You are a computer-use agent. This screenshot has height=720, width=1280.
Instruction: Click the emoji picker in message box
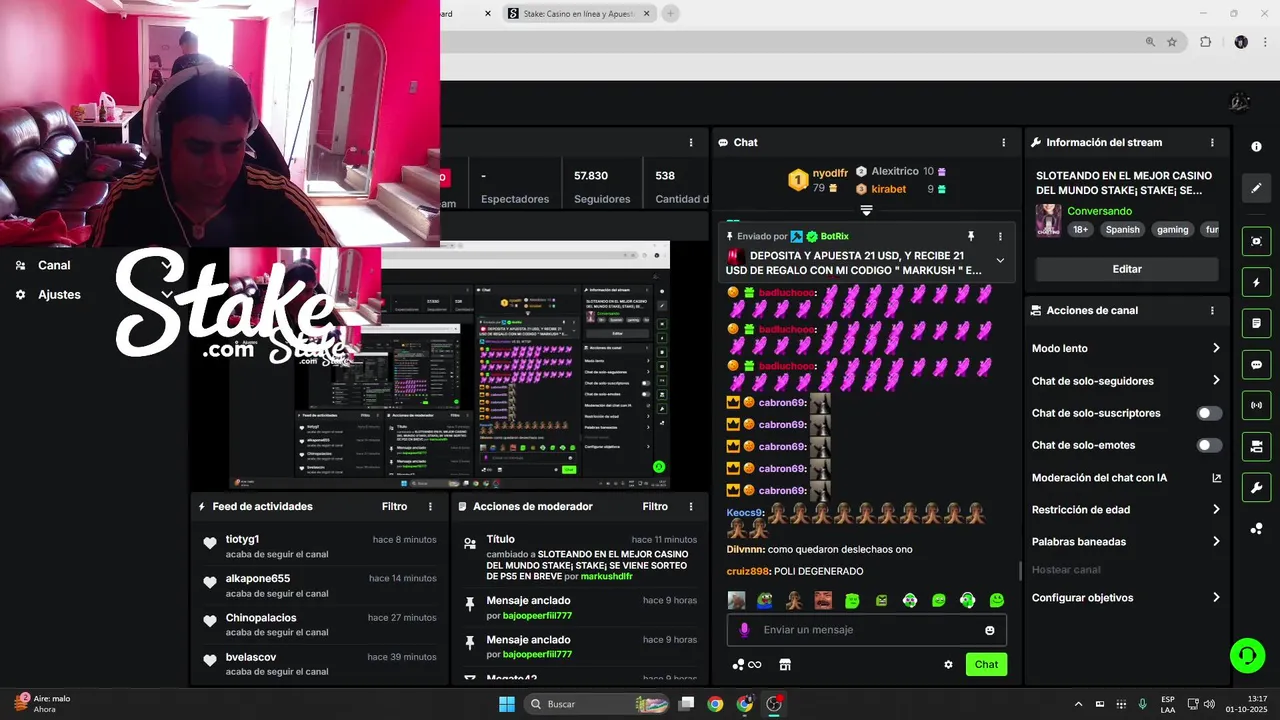990,630
